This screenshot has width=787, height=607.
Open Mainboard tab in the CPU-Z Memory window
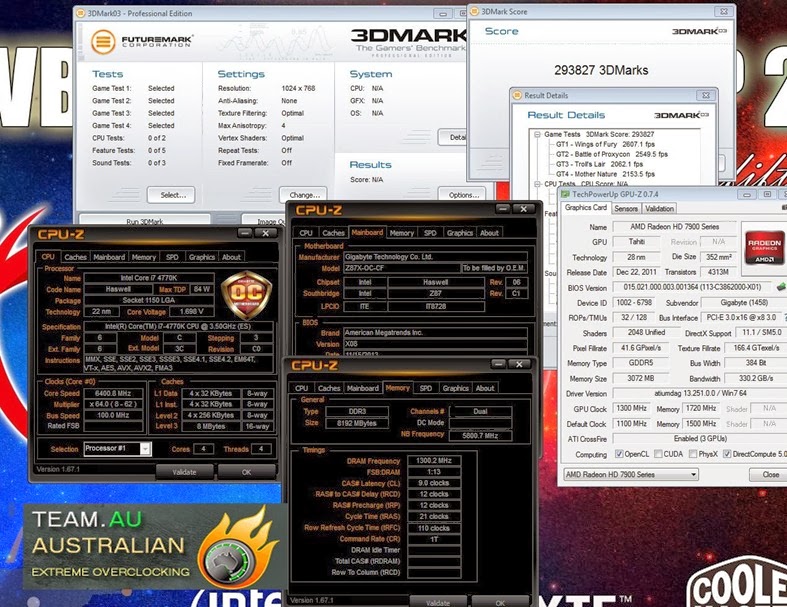pyautogui.click(x=363, y=388)
